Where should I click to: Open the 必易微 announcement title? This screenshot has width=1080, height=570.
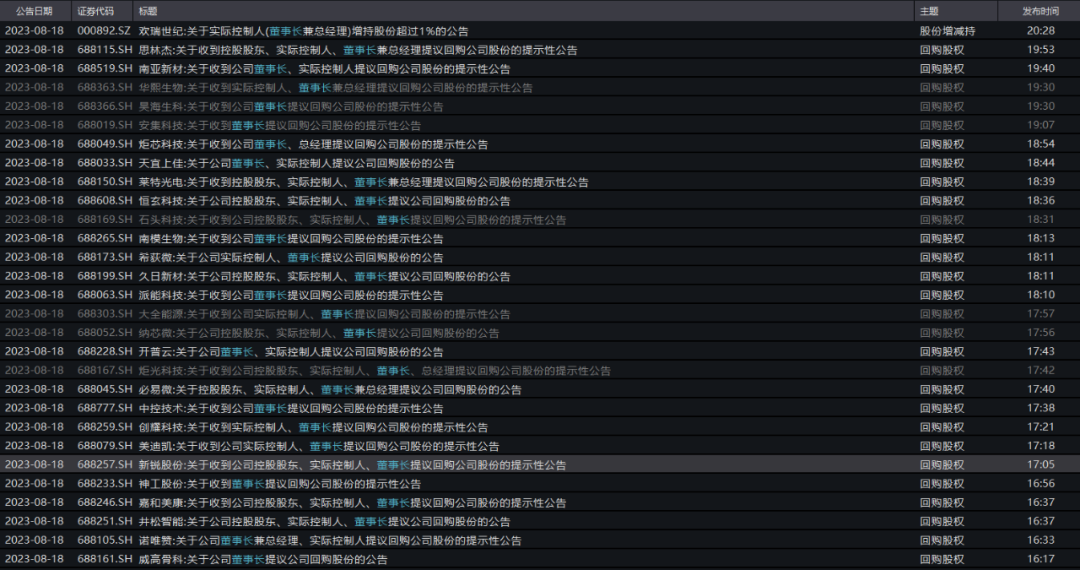coord(330,390)
